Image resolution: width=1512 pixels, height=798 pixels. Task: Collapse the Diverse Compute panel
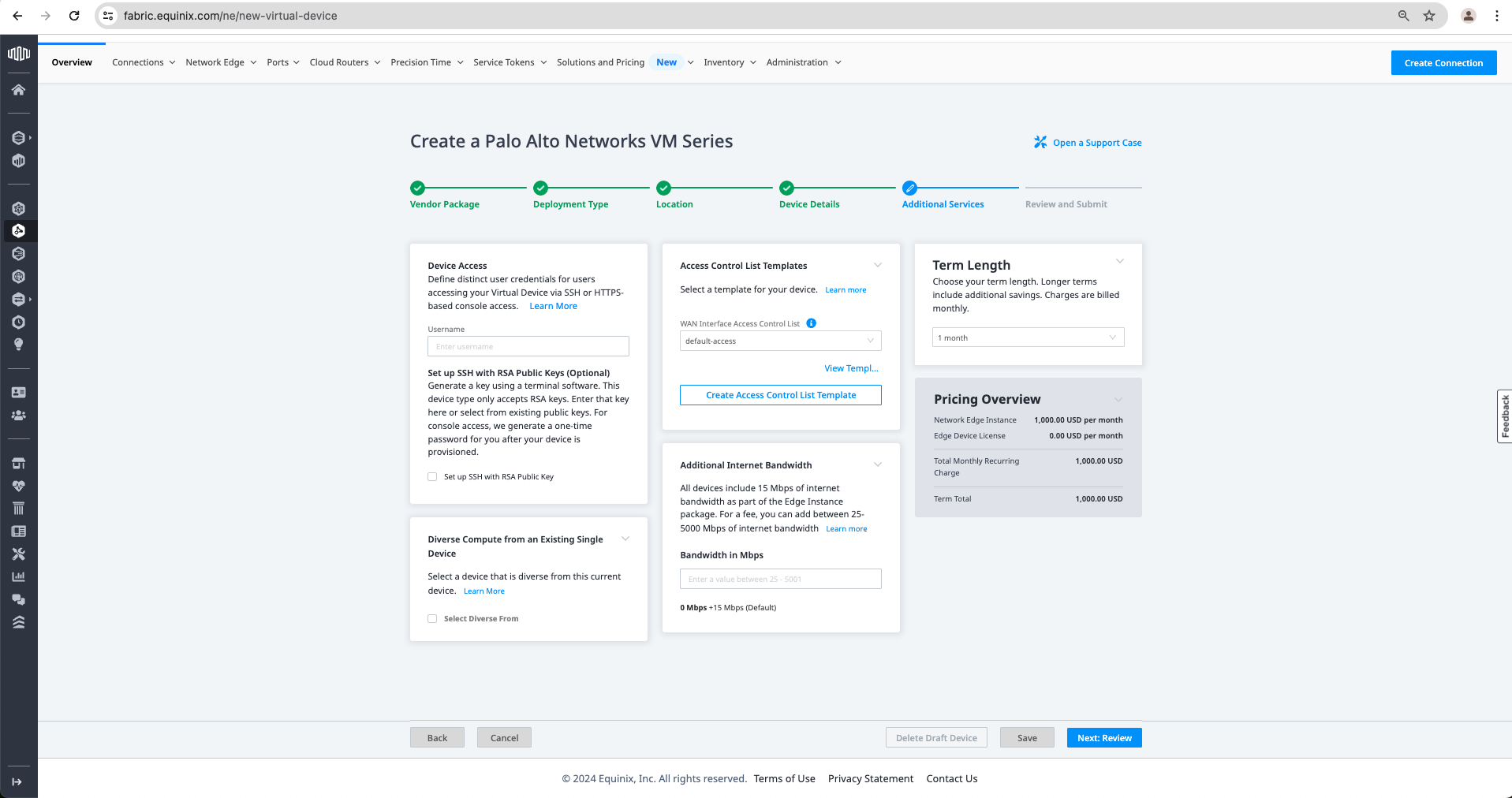coord(625,539)
